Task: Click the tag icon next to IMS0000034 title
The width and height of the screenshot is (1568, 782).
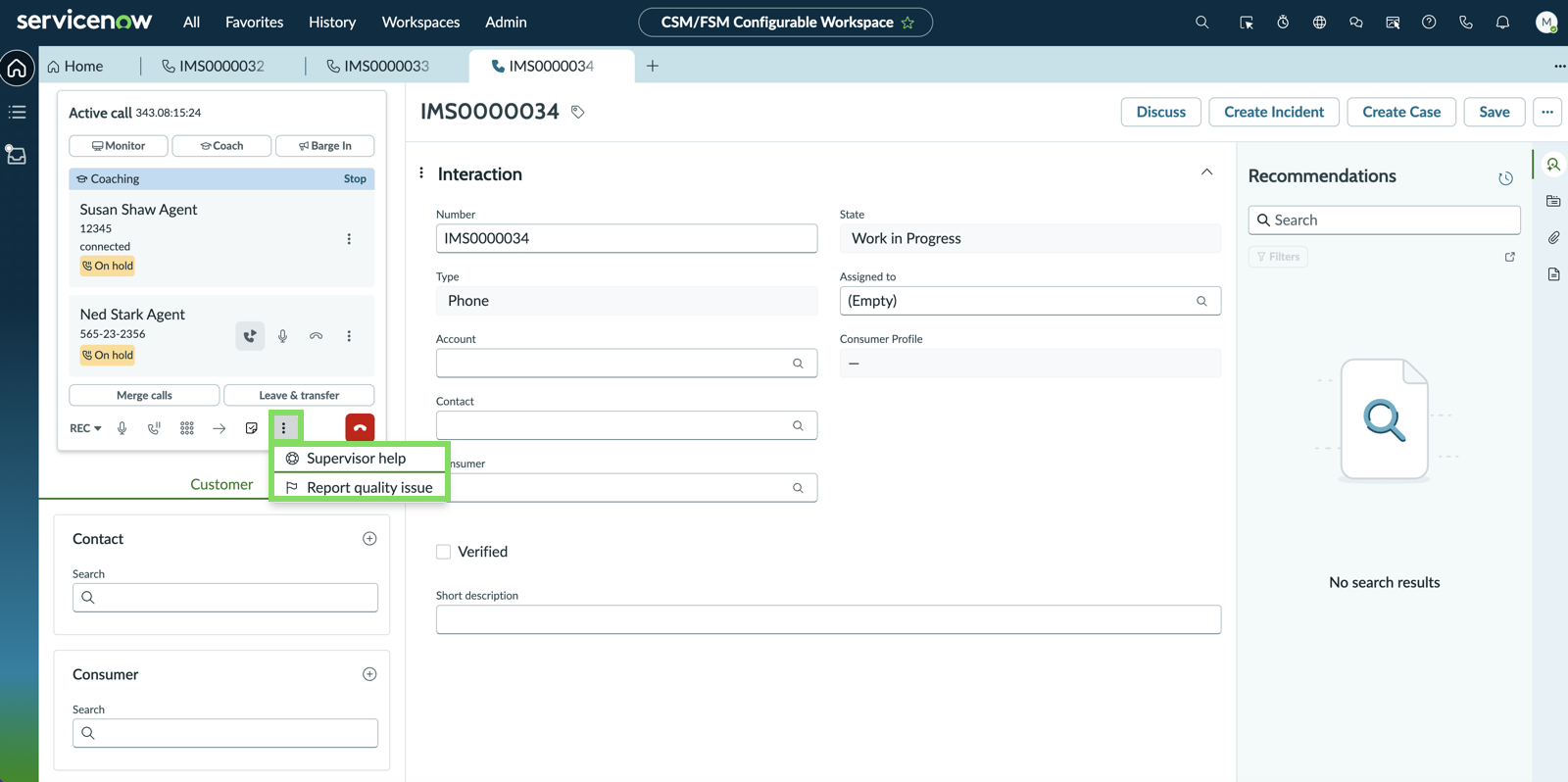Action: coord(578,112)
